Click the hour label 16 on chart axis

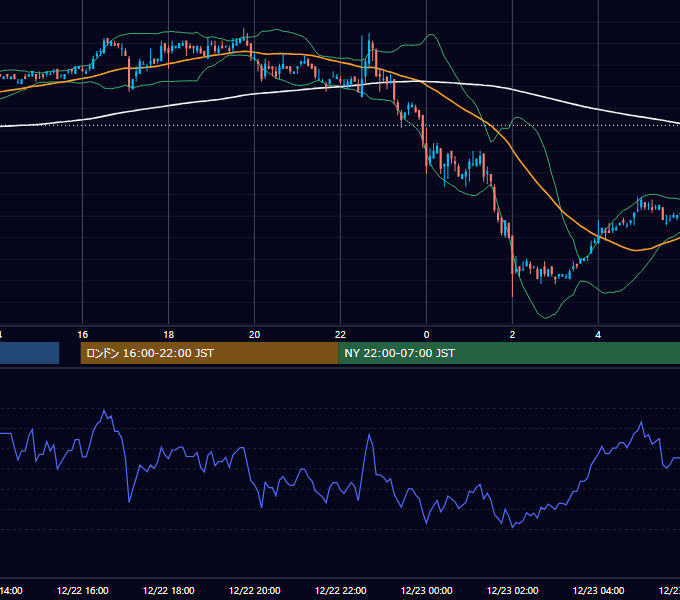click(82, 335)
